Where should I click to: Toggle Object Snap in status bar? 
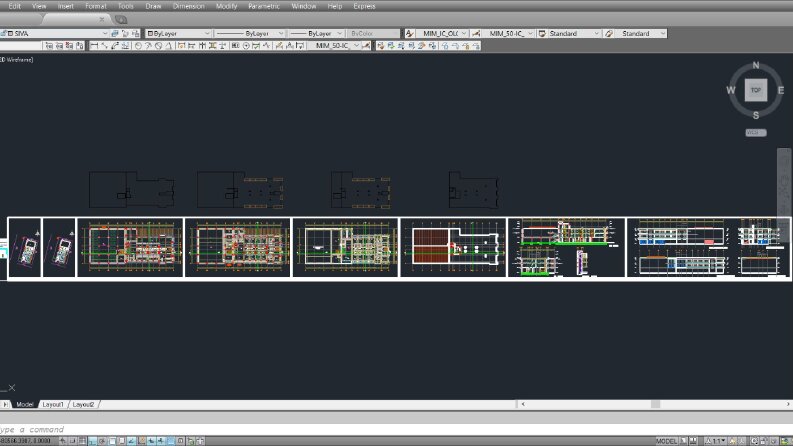click(x=112, y=441)
